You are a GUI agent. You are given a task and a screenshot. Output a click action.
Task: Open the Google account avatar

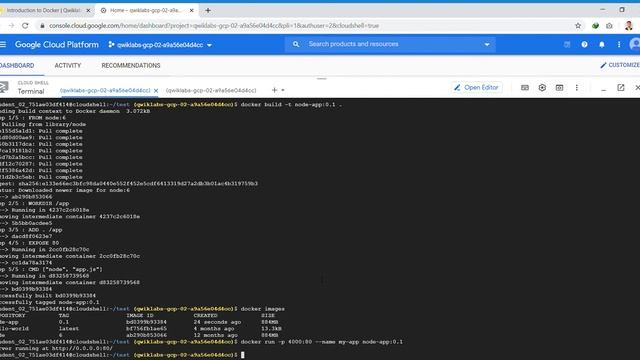click(635, 44)
